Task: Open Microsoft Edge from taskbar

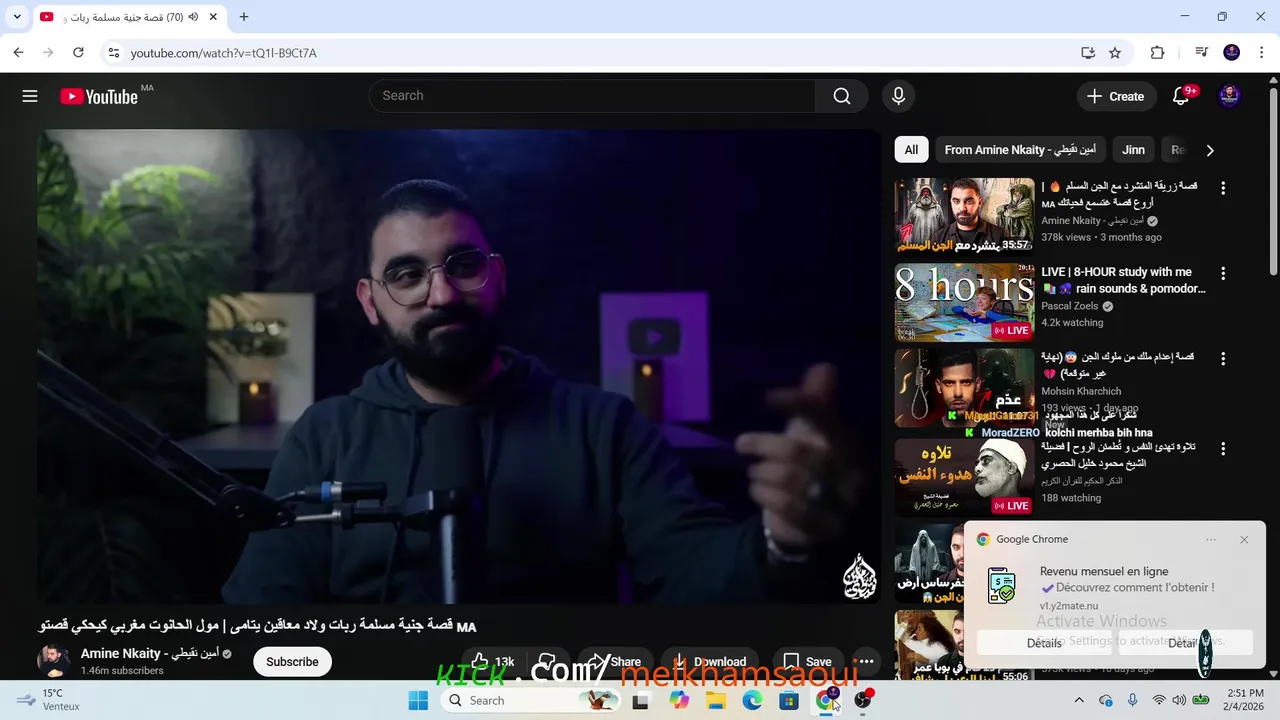Action: click(752, 700)
